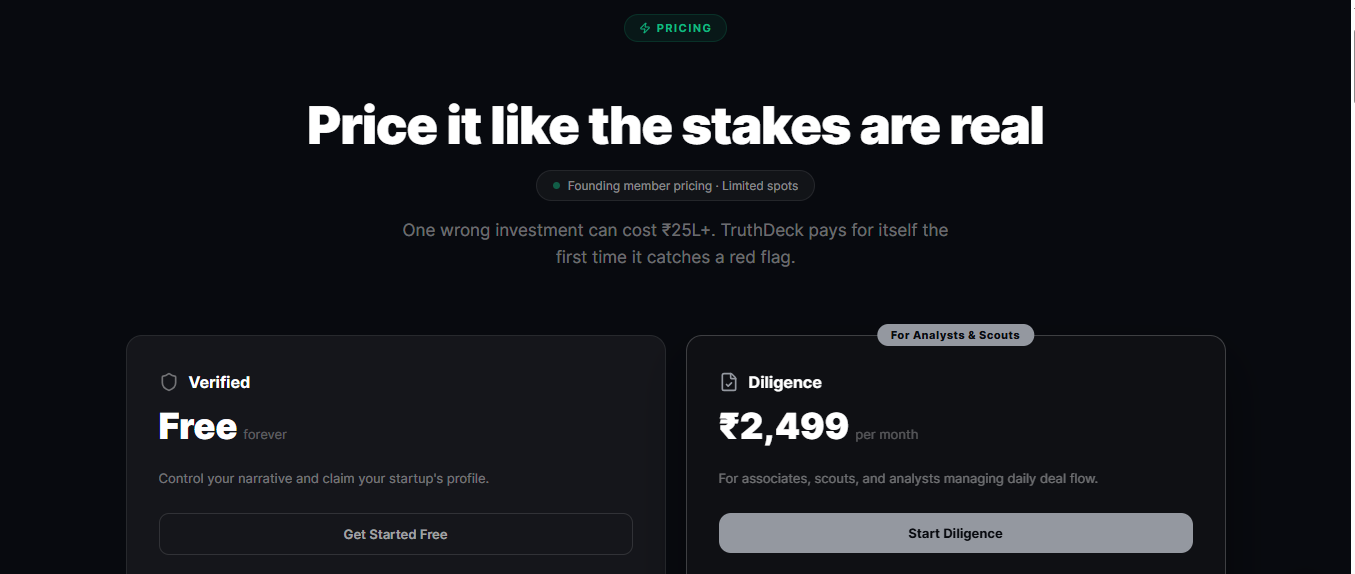The height and width of the screenshot is (574, 1355).
Task: Click the For associates, scouts, and analysts description
Action: click(x=908, y=478)
